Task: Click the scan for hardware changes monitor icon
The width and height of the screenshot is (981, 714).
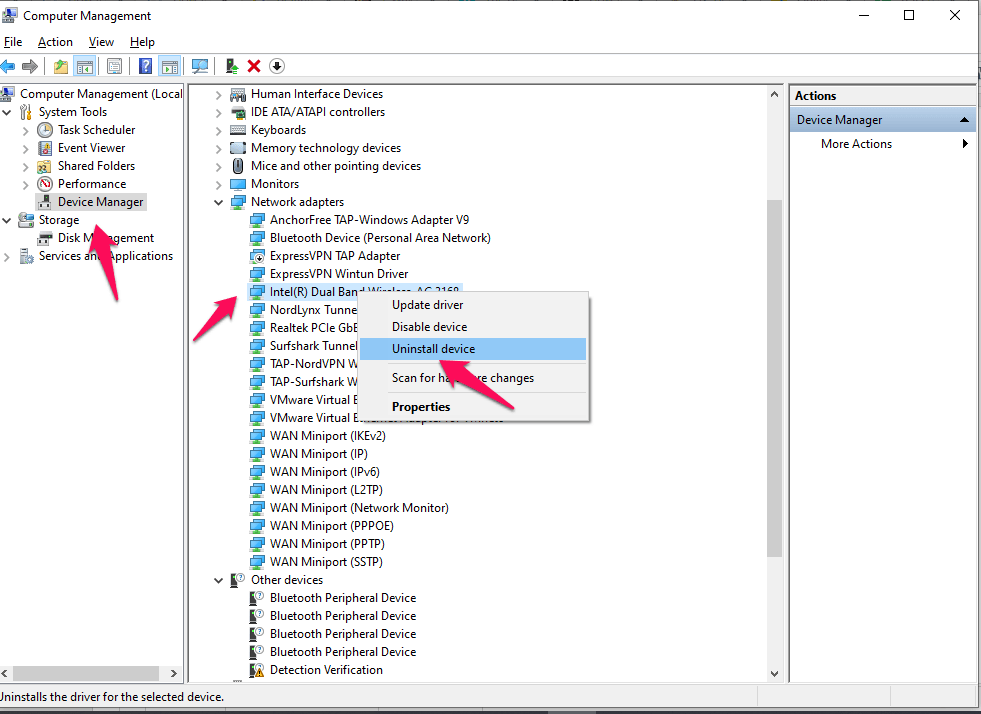Action: point(200,66)
